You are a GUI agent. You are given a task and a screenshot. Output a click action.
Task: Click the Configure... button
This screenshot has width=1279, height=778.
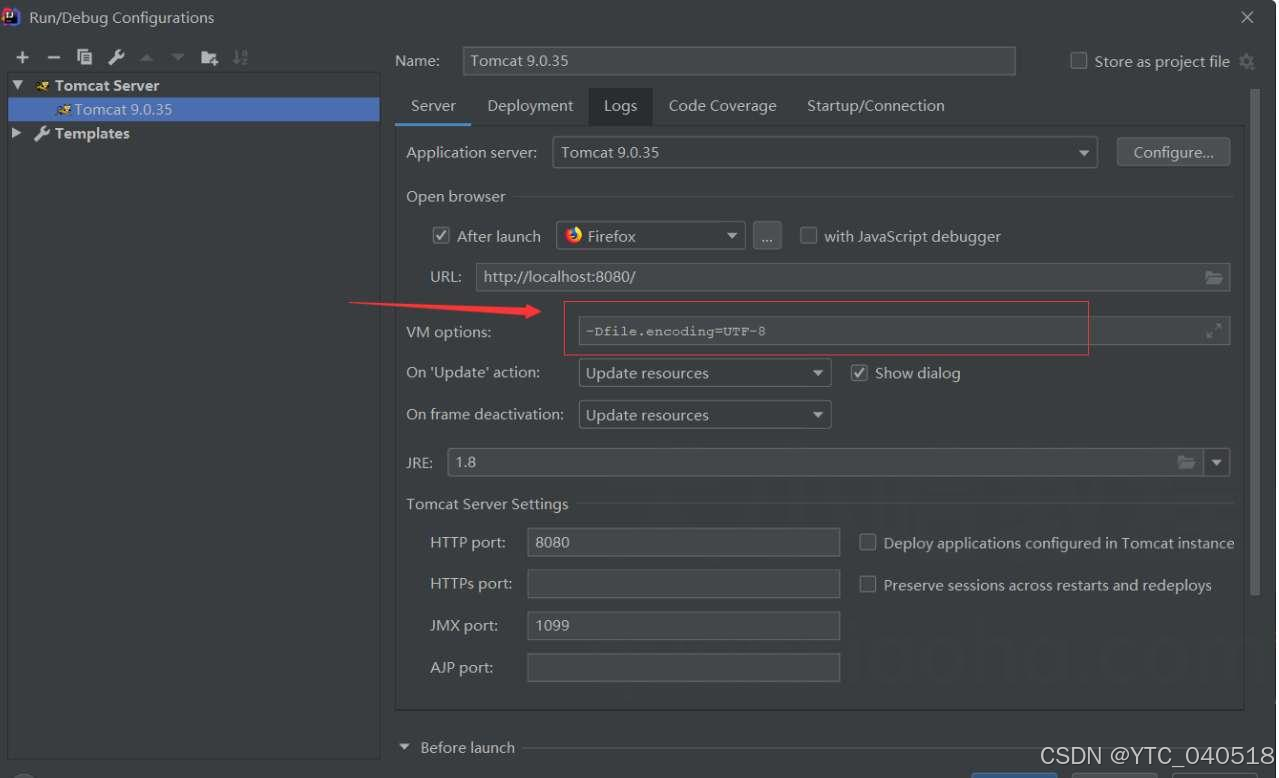point(1173,153)
